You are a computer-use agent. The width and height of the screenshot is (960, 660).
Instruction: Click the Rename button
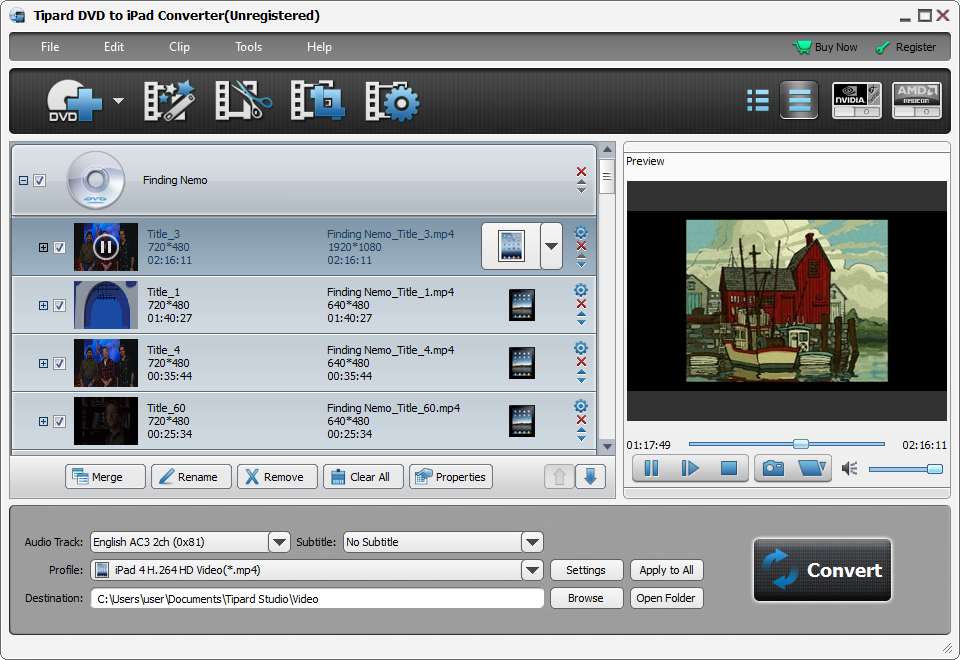coord(192,477)
